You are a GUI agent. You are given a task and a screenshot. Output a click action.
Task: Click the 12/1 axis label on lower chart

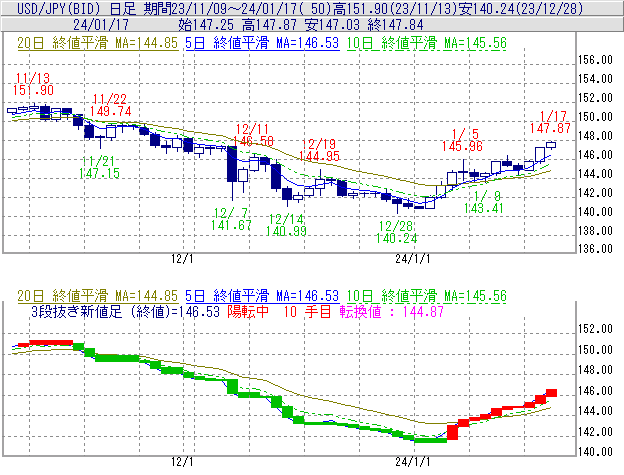pyautogui.click(x=182, y=462)
